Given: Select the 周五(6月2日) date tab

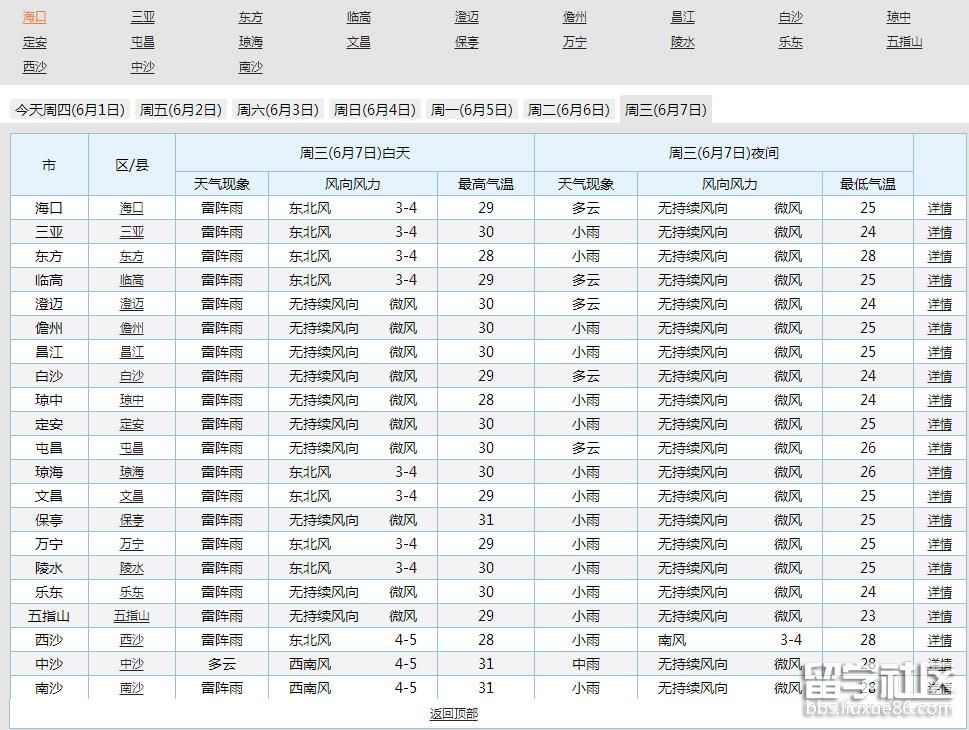Looking at the screenshot, I should coord(180,110).
